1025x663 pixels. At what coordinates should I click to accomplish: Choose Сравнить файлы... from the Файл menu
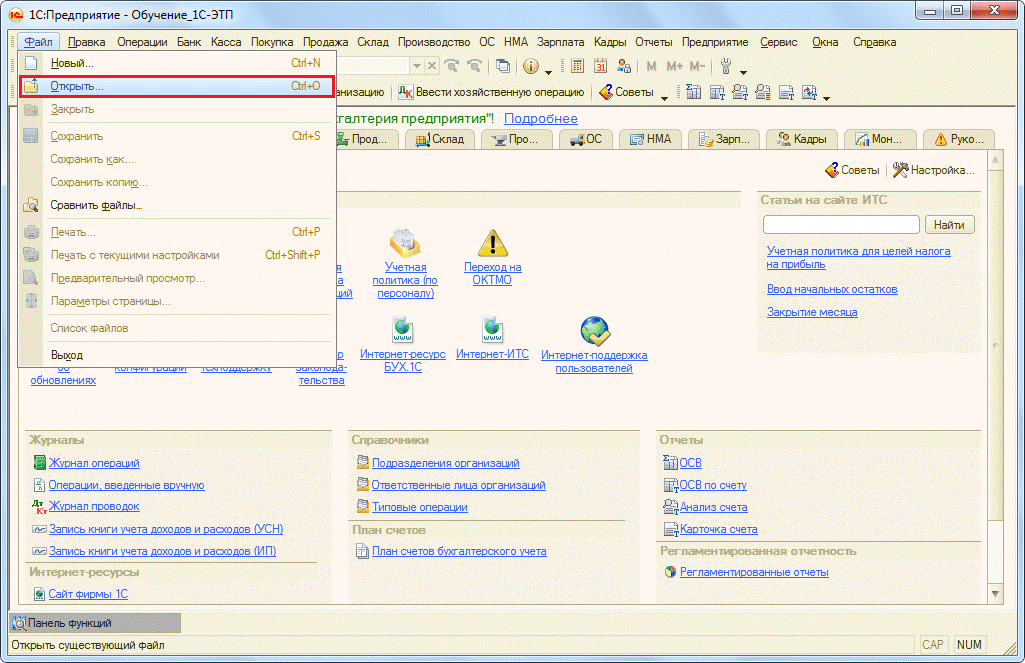coord(96,206)
